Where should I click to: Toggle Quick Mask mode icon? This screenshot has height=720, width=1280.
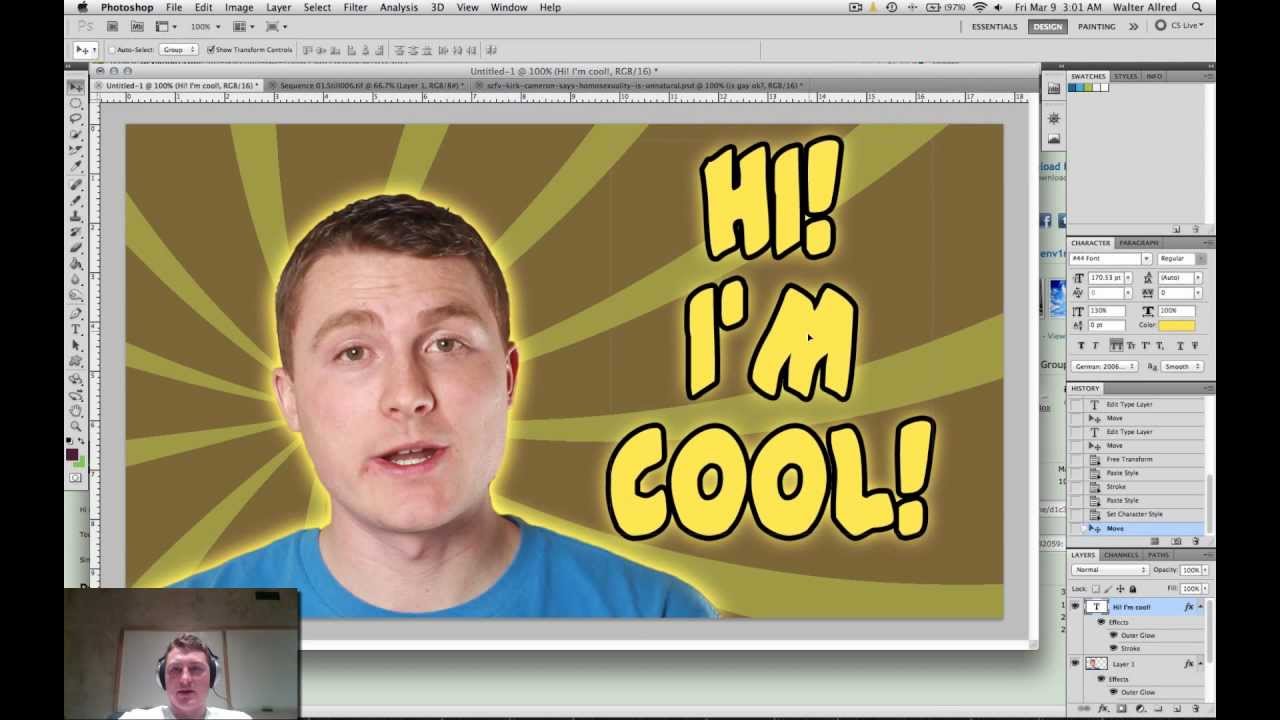tap(76, 478)
